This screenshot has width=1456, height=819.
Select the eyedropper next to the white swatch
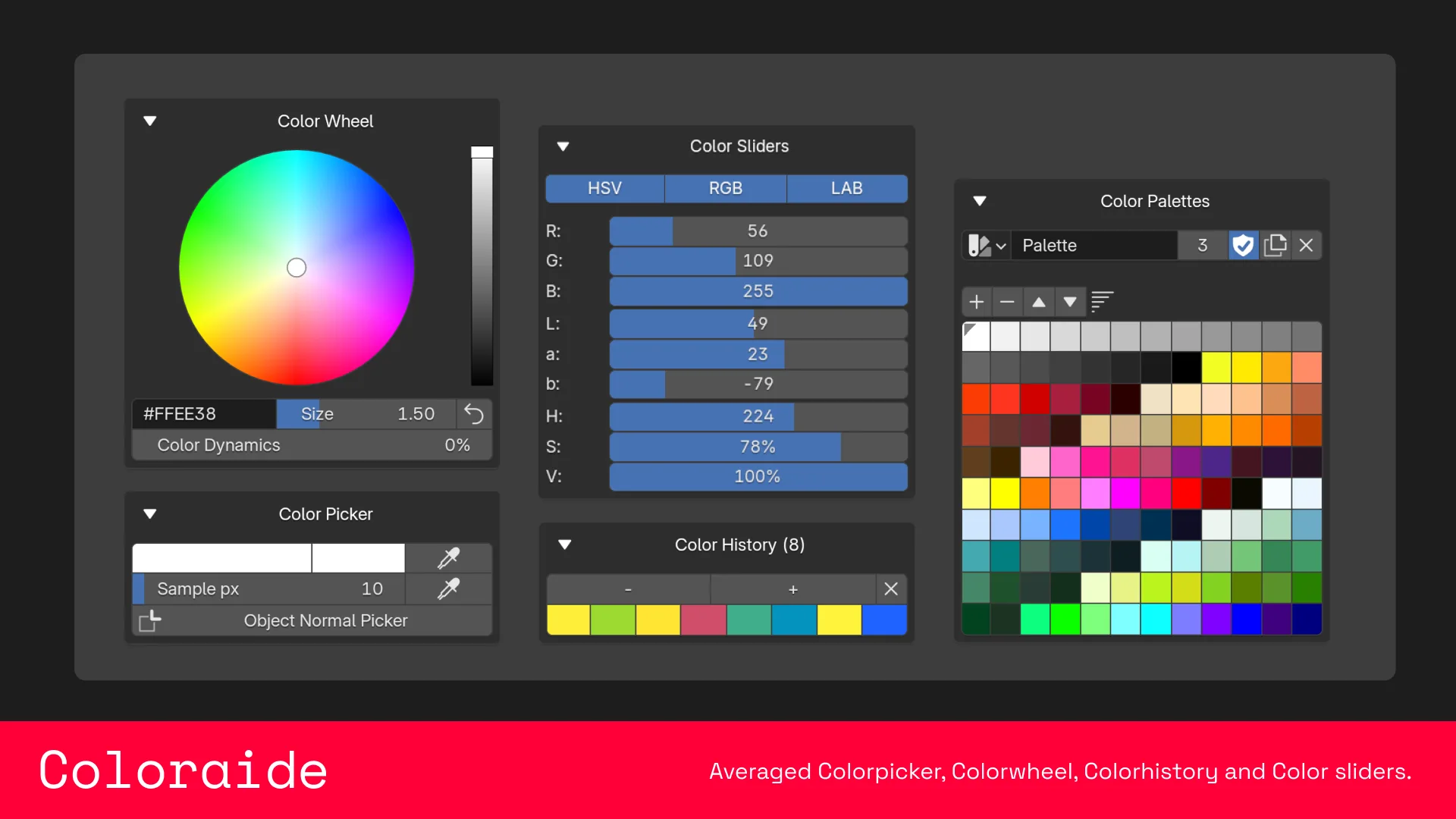447,557
